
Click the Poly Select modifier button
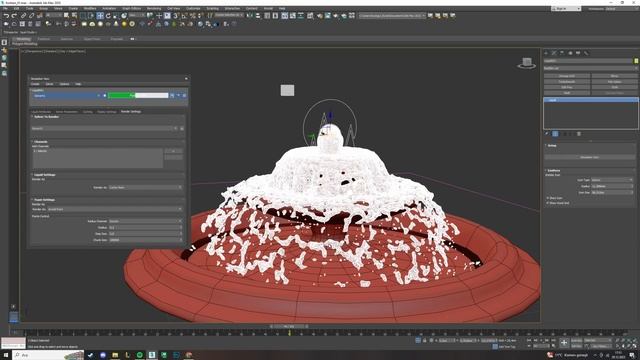point(614,82)
